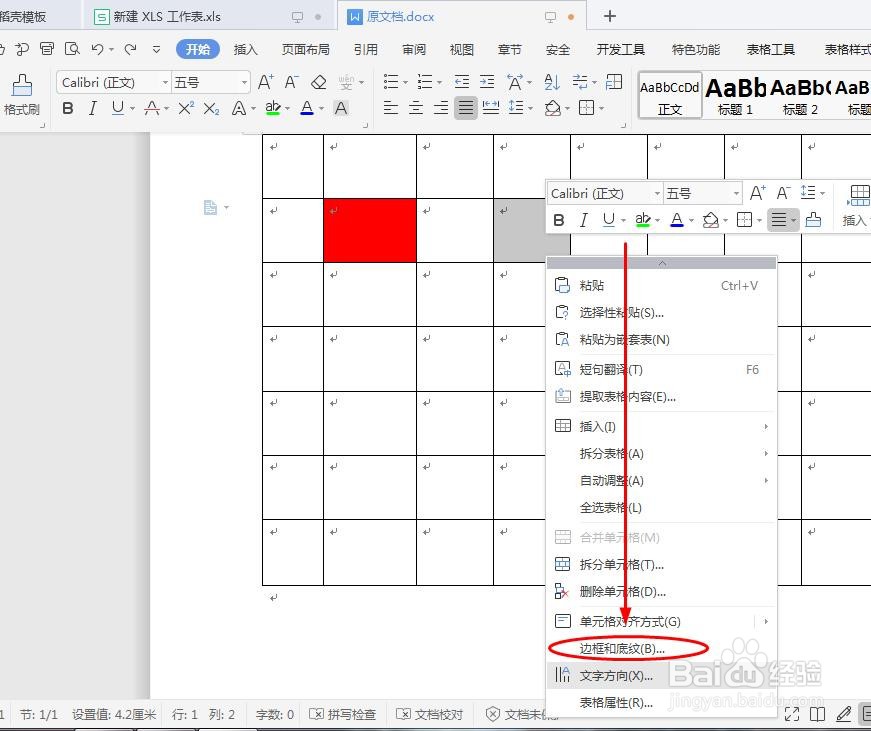
Task: Apply the 标题 1 style
Action: tap(735, 95)
